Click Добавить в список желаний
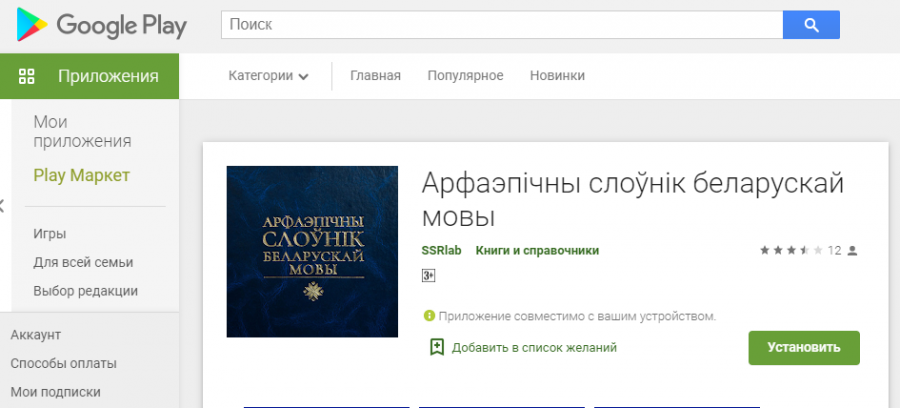 (534, 348)
